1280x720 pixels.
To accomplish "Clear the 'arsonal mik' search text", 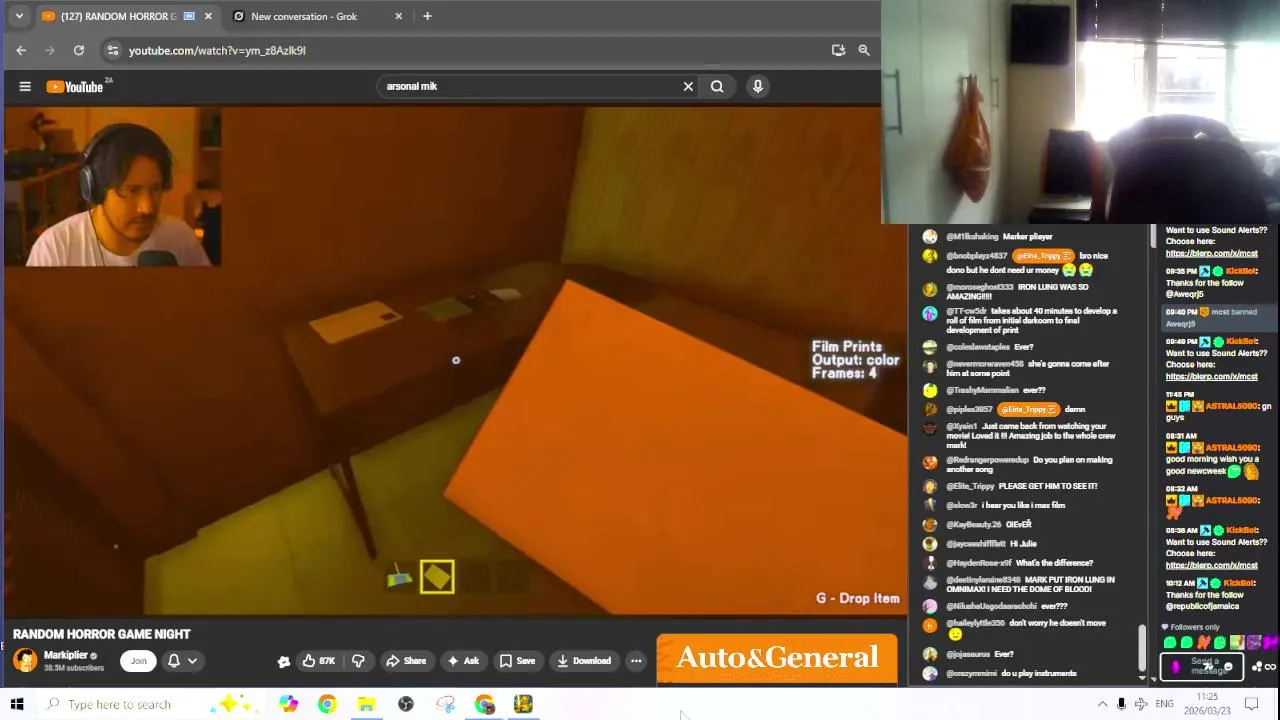I will coord(688,87).
